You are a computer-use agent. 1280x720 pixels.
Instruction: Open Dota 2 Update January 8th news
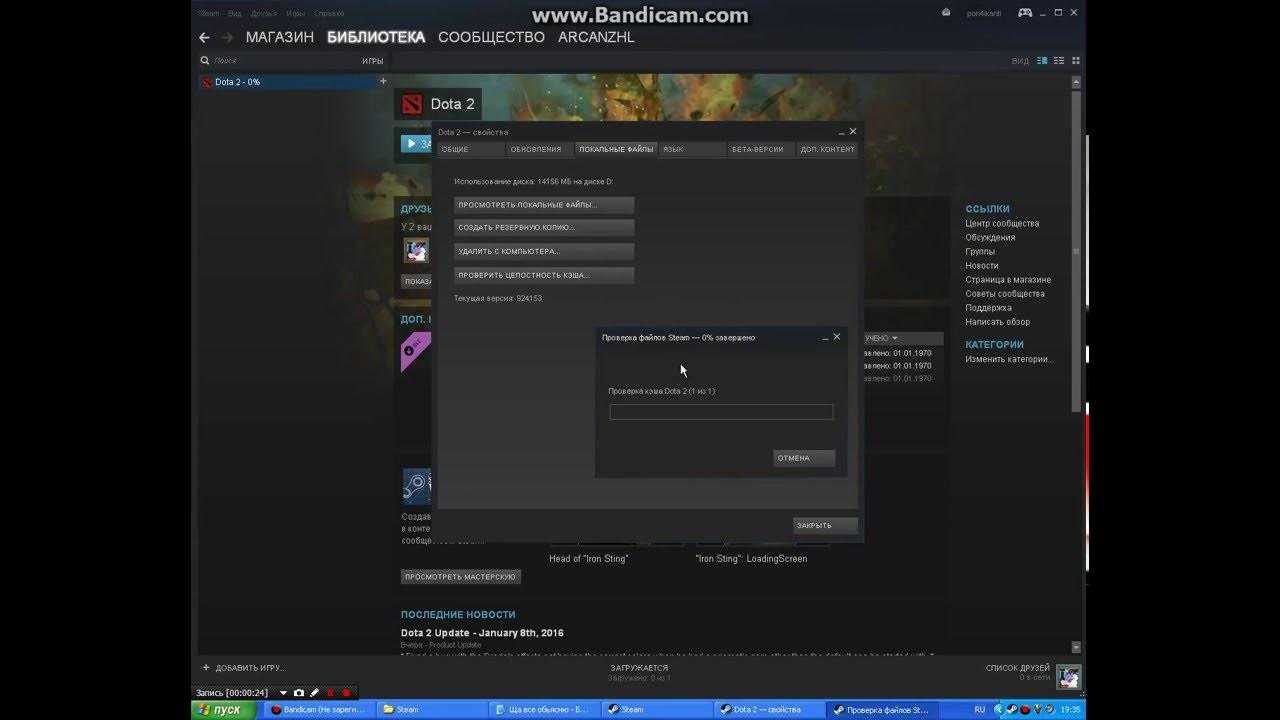pos(482,633)
